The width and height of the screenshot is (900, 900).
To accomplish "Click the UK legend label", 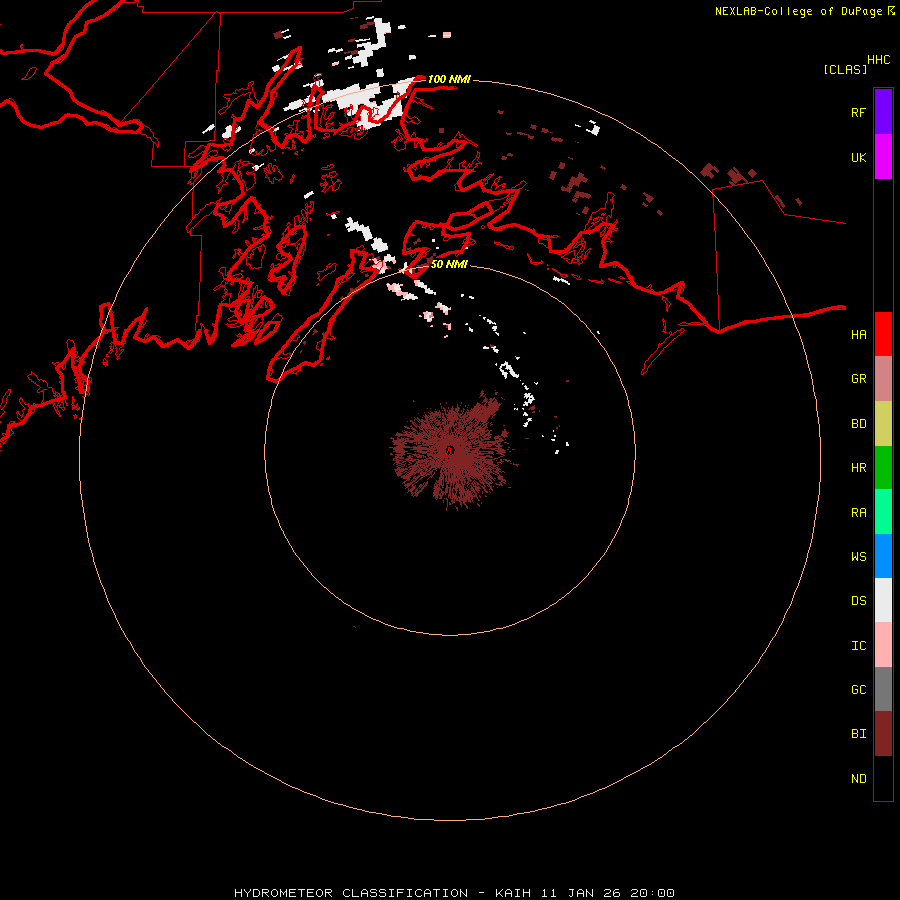I will click(858, 157).
